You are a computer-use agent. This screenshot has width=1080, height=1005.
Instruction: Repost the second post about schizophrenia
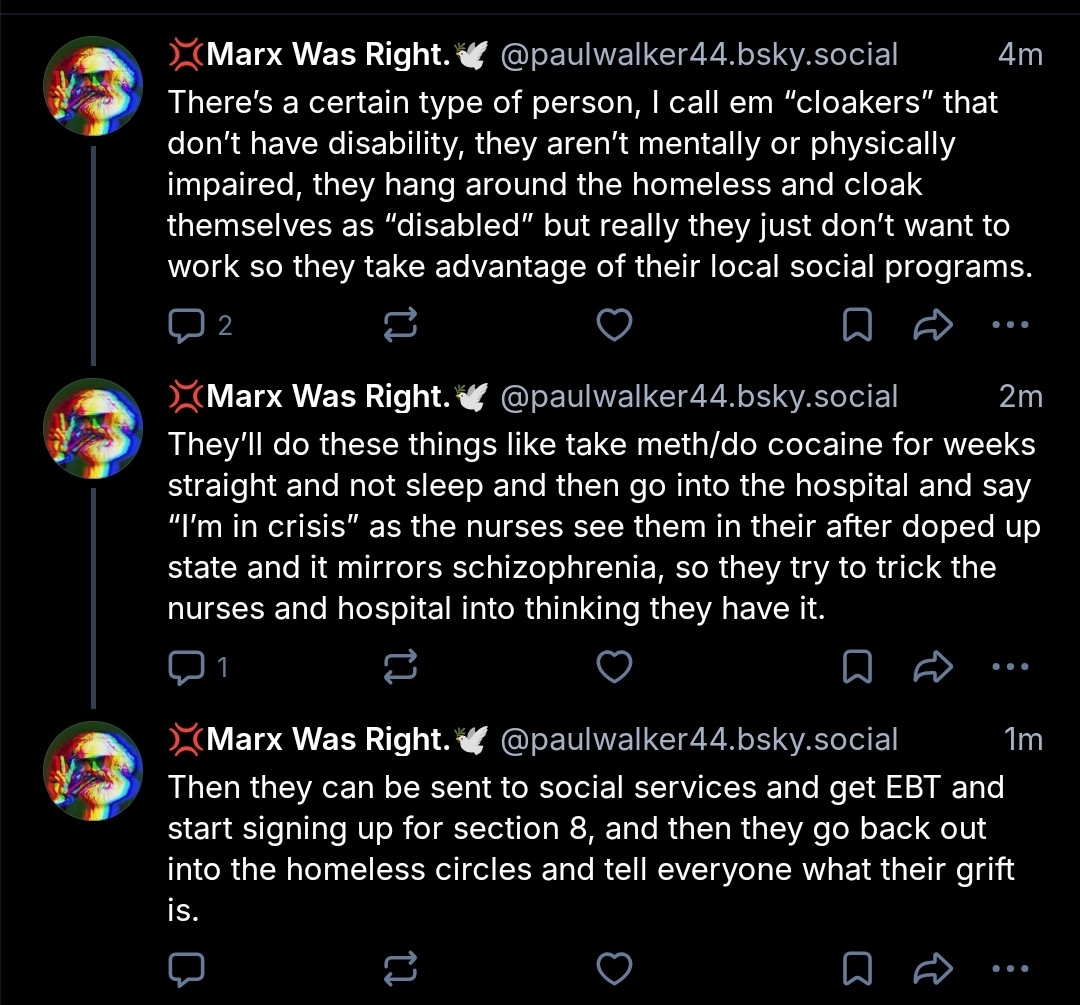[400, 666]
